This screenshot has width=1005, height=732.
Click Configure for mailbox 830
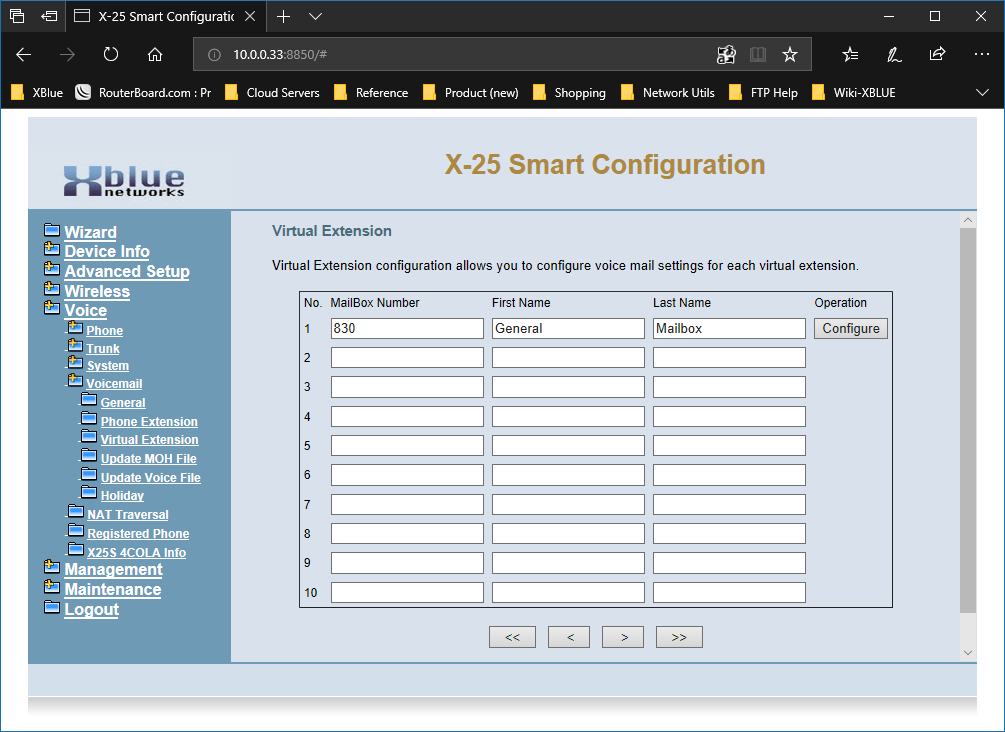pos(850,328)
